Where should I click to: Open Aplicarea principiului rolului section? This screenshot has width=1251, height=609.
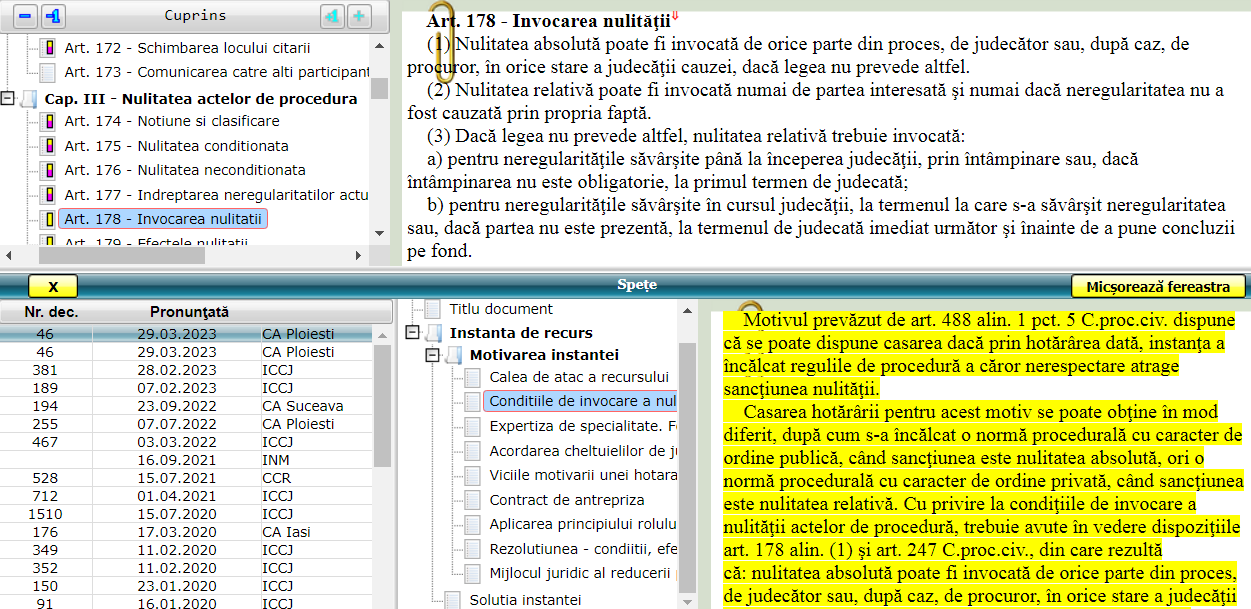point(583,524)
